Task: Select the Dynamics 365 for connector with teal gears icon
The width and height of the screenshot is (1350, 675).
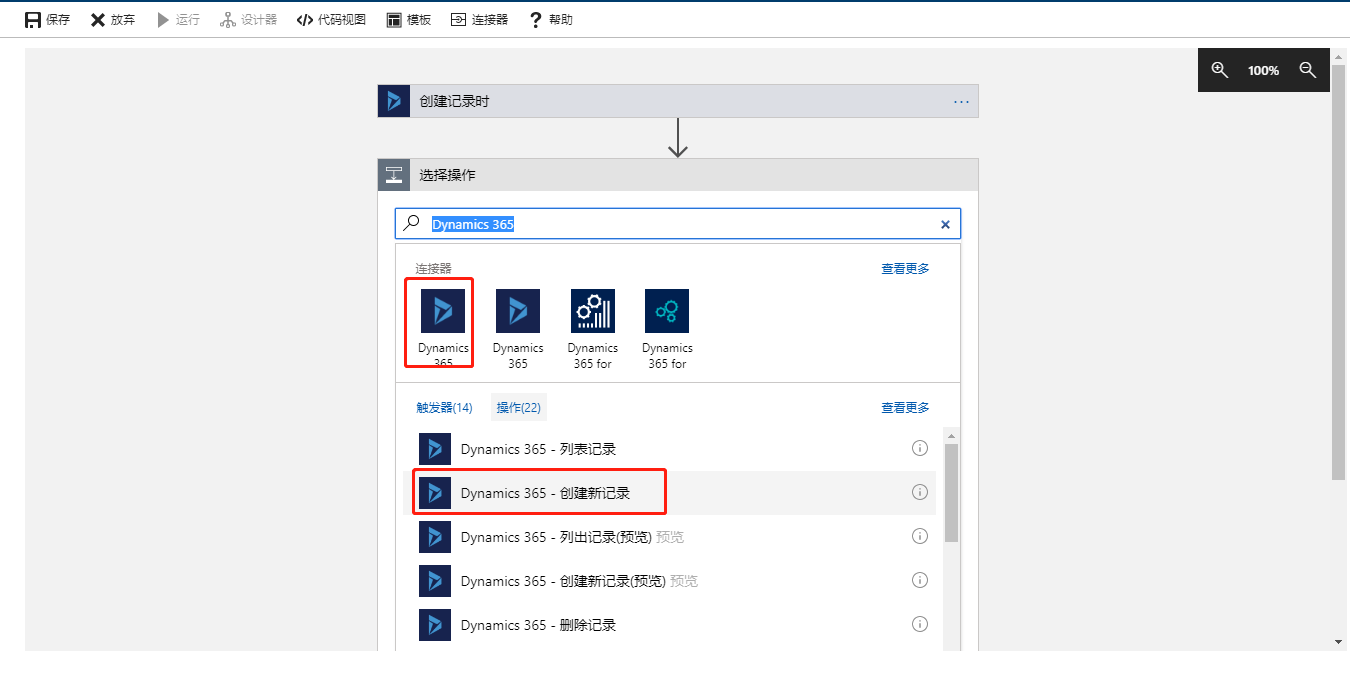Action: coord(667,328)
